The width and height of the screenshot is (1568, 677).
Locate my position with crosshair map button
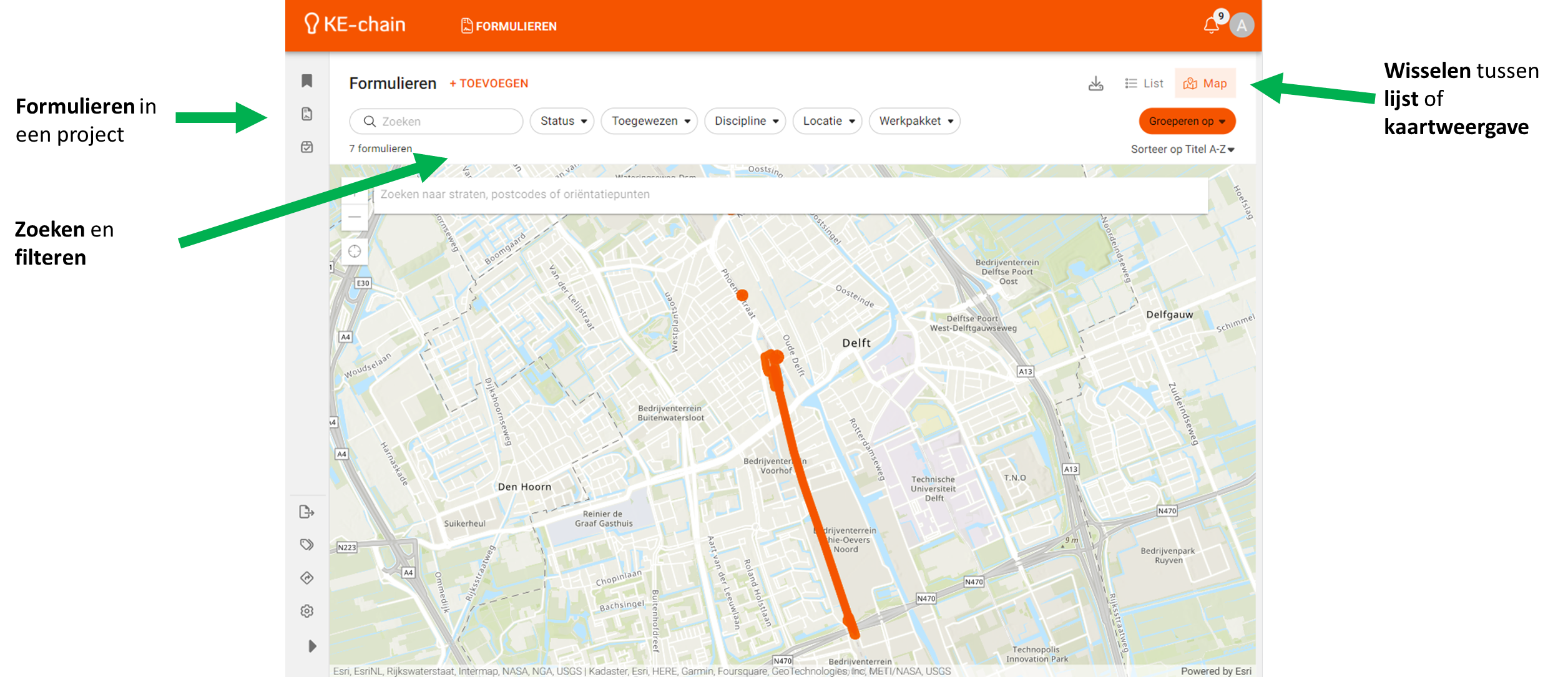355,251
